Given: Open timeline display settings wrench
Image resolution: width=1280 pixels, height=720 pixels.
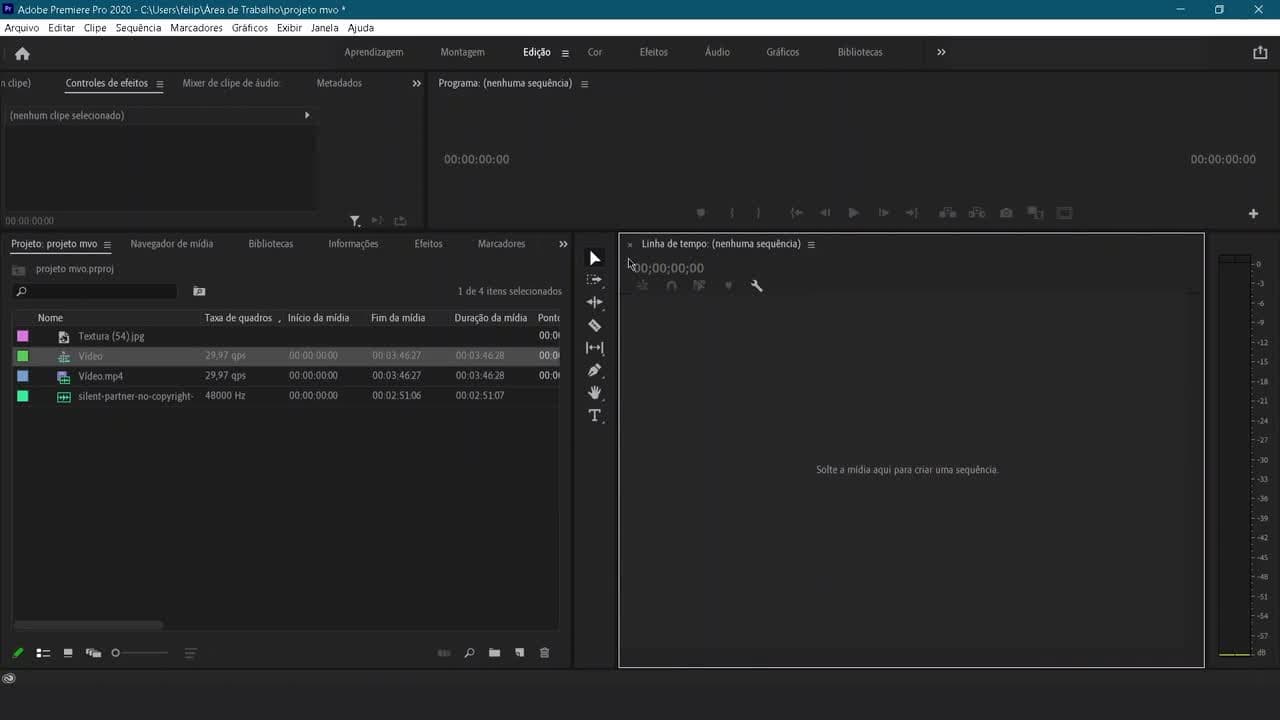Looking at the screenshot, I should (757, 286).
